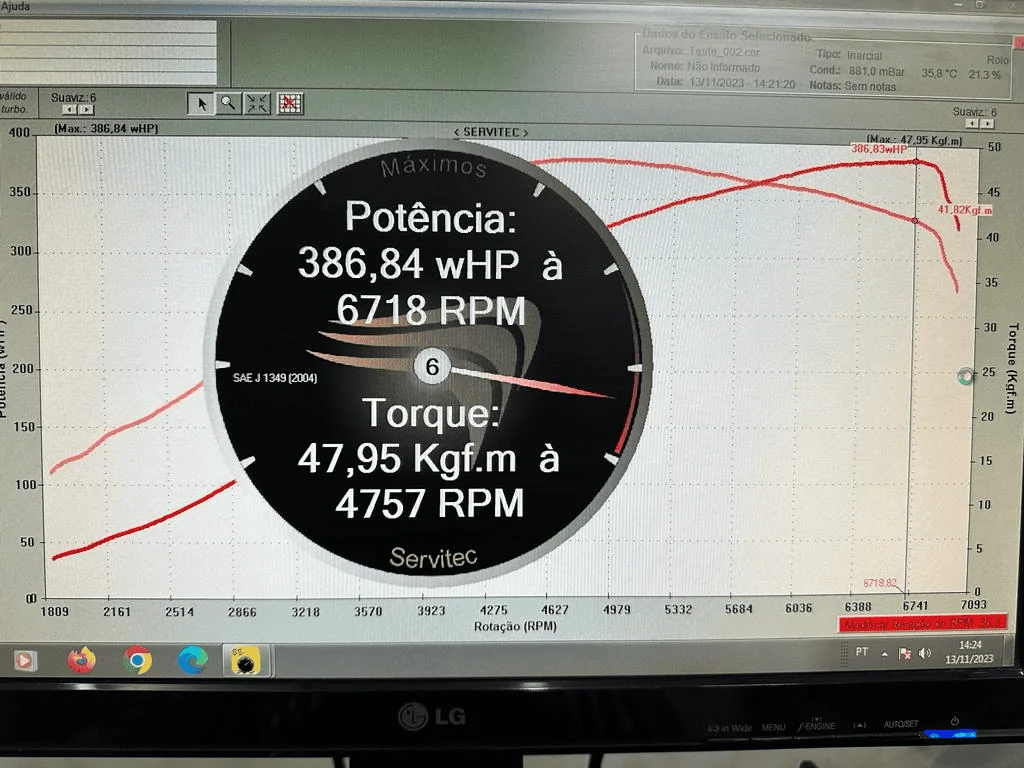The image size is (1024, 768).
Task: Select the arrow pointer tool
Action: pos(200,103)
